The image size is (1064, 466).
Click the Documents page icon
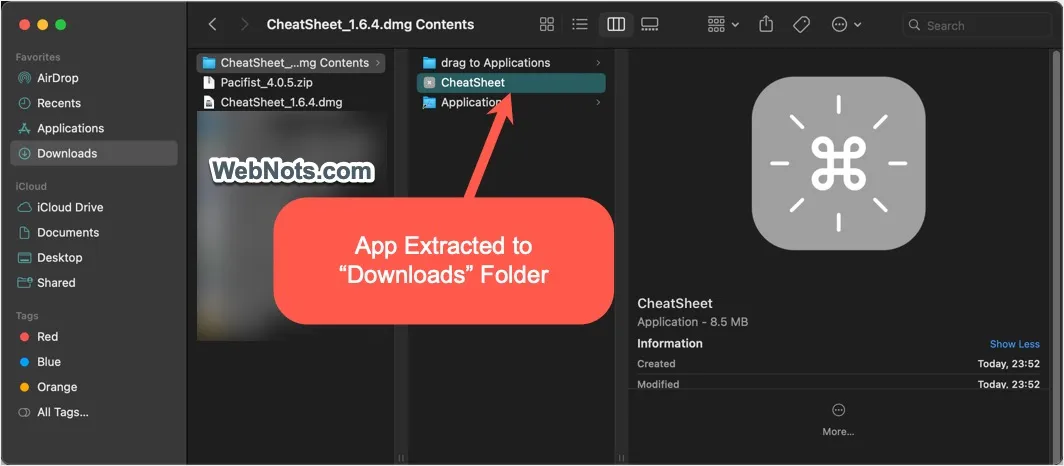pyautogui.click(x=24, y=232)
